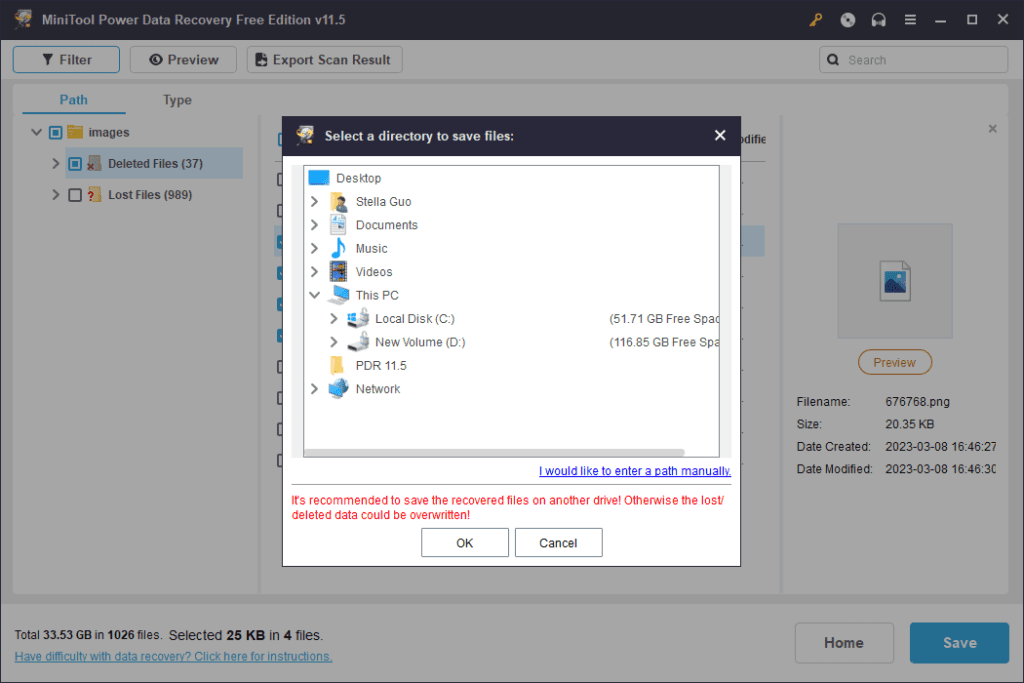Expand the Network node
Image resolution: width=1024 pixels, height=683 pixels.
(x=314, y=389)
